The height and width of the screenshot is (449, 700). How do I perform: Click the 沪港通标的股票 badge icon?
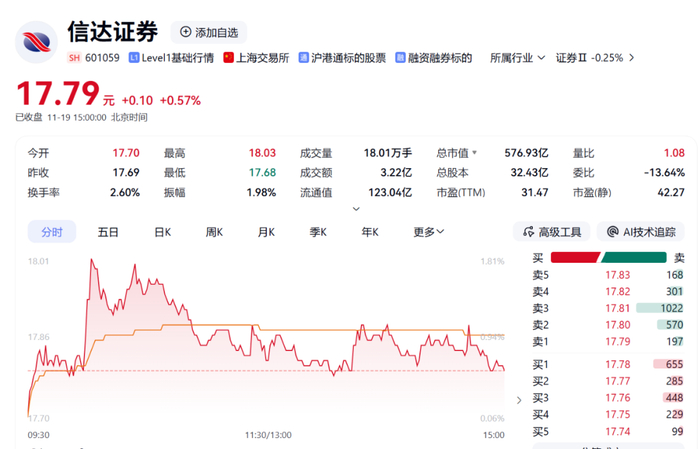[304, 58]
